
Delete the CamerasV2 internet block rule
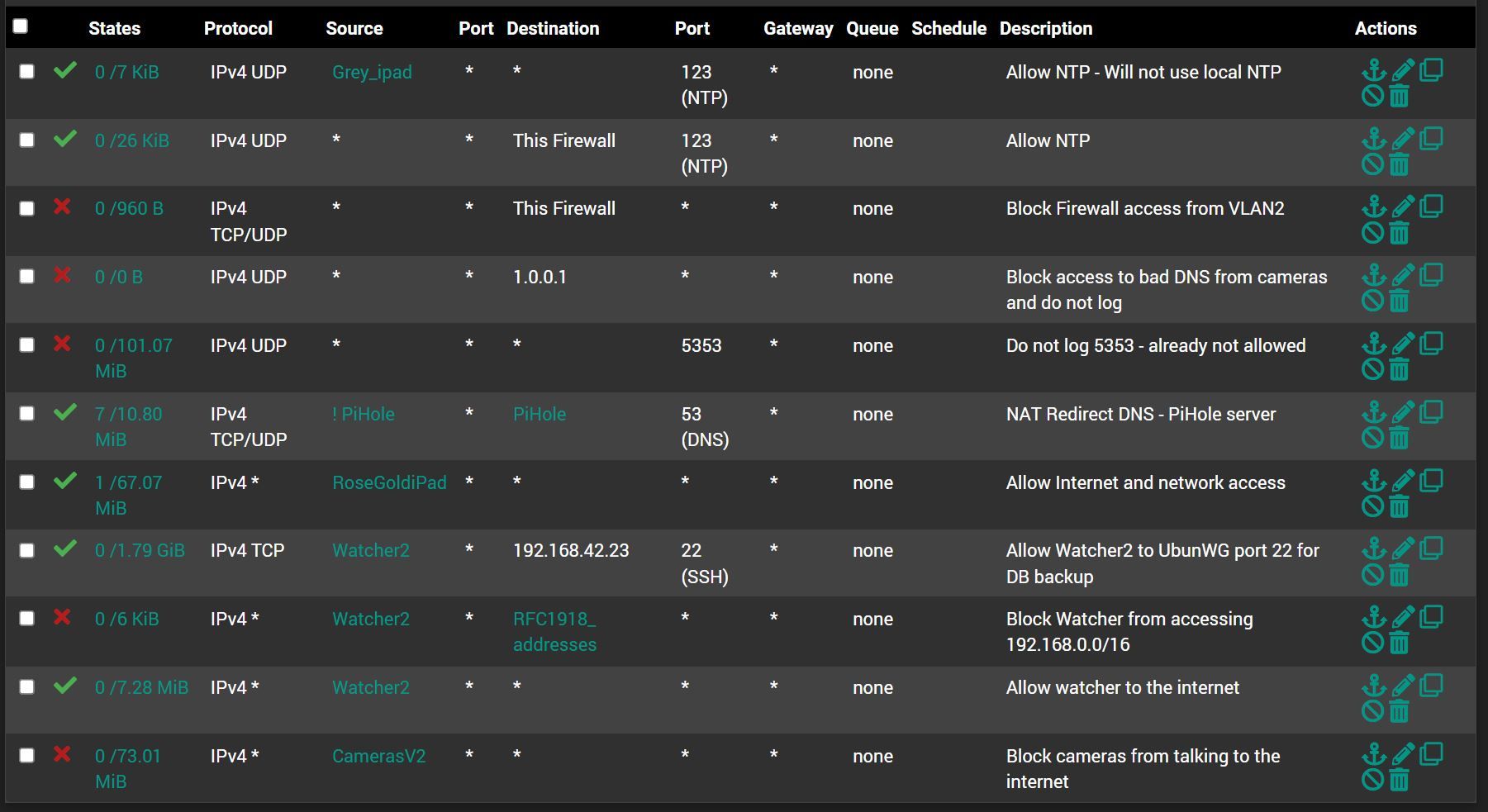(1399, 780)
